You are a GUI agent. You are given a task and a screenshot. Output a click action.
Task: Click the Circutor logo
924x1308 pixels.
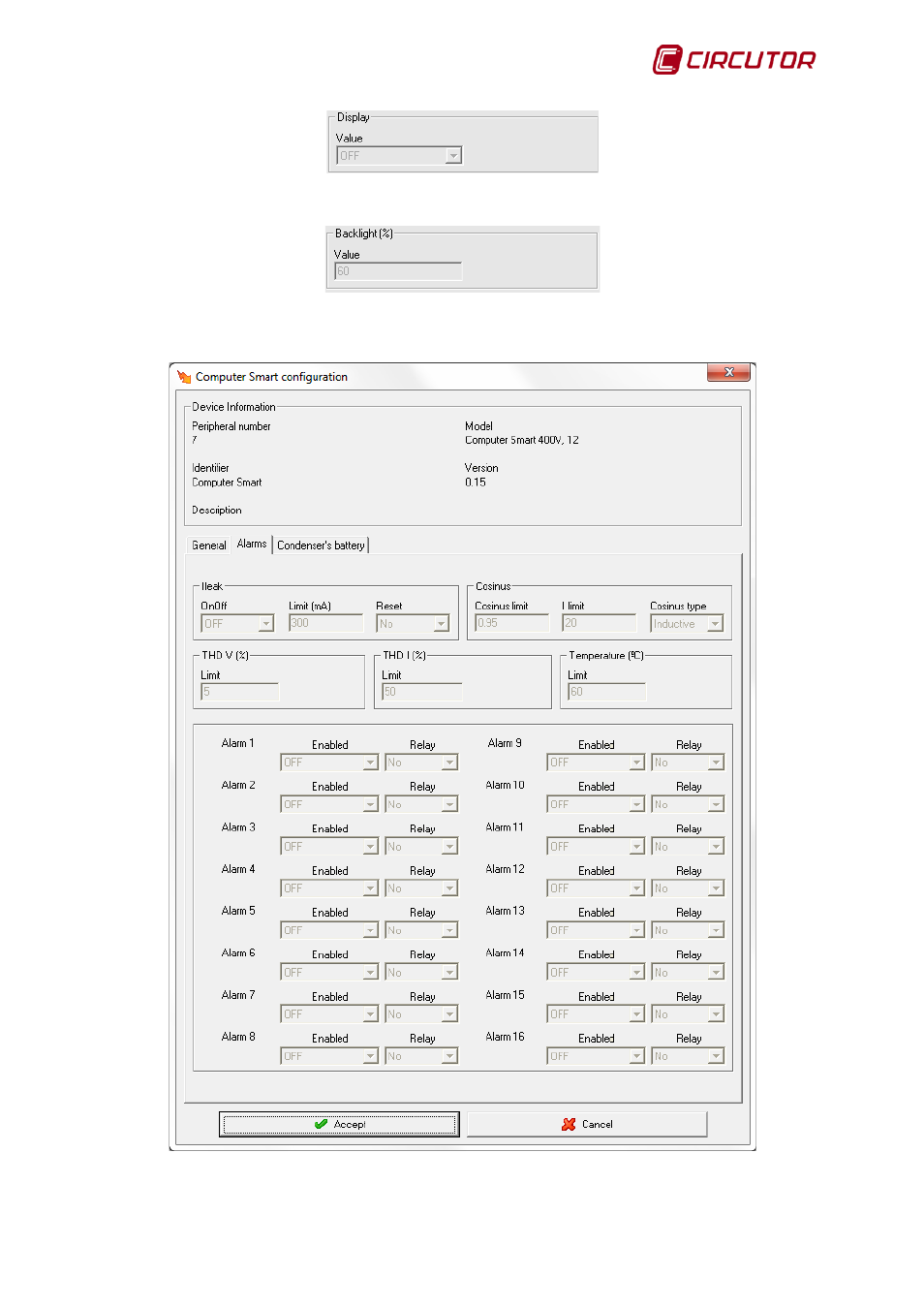734,59
